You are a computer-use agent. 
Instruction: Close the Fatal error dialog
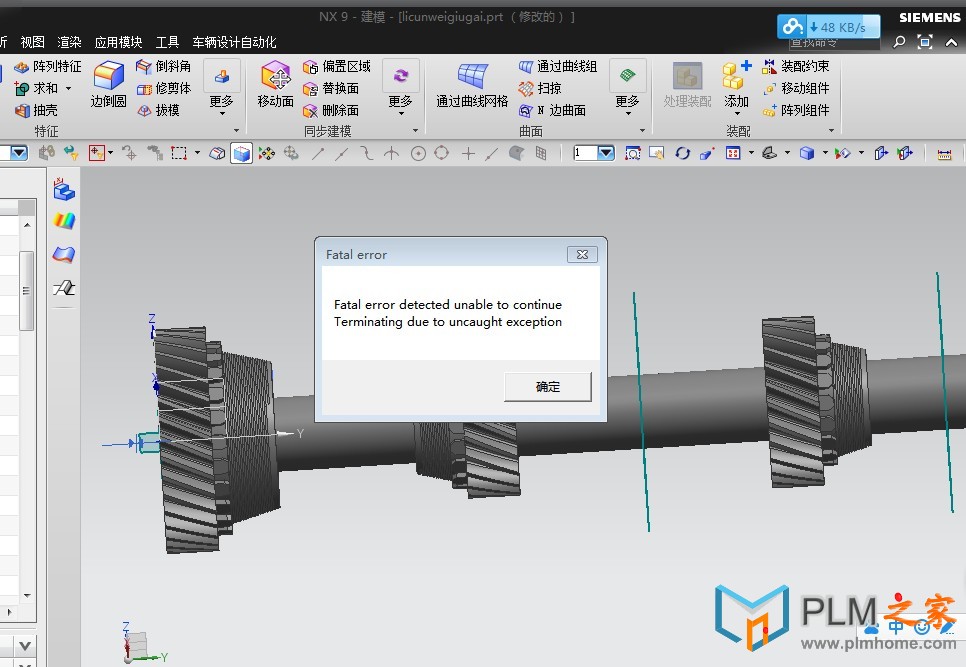coord(582,254)
